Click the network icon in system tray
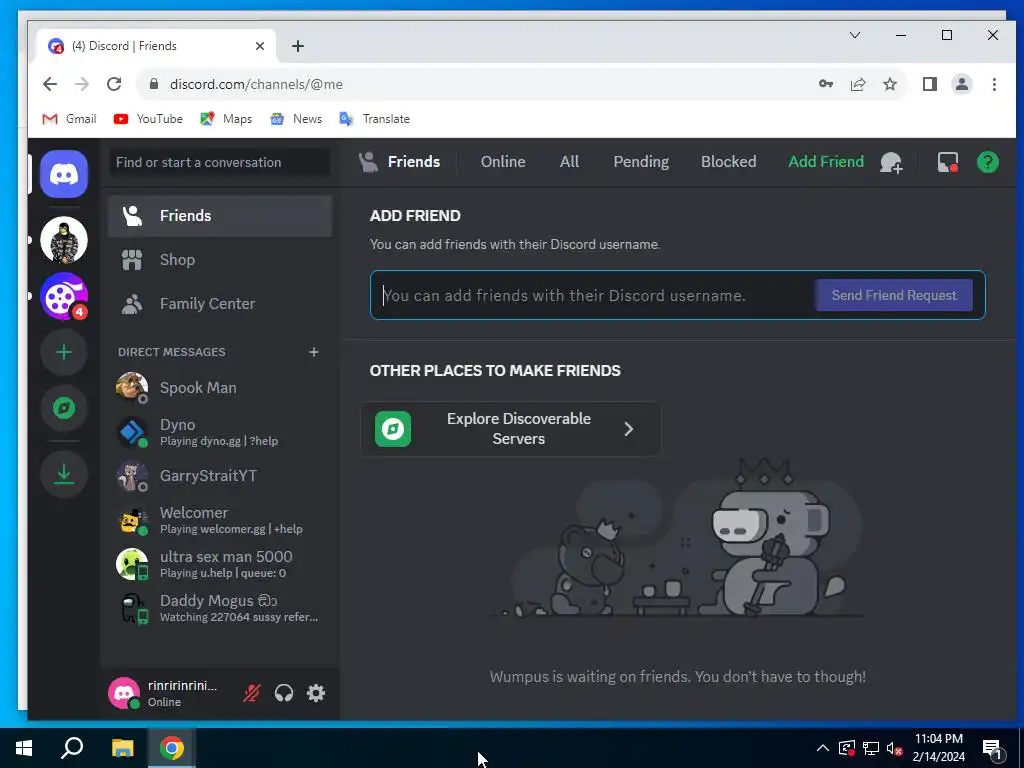Screen dimensions: 1024x768 (x=871, y=748)
